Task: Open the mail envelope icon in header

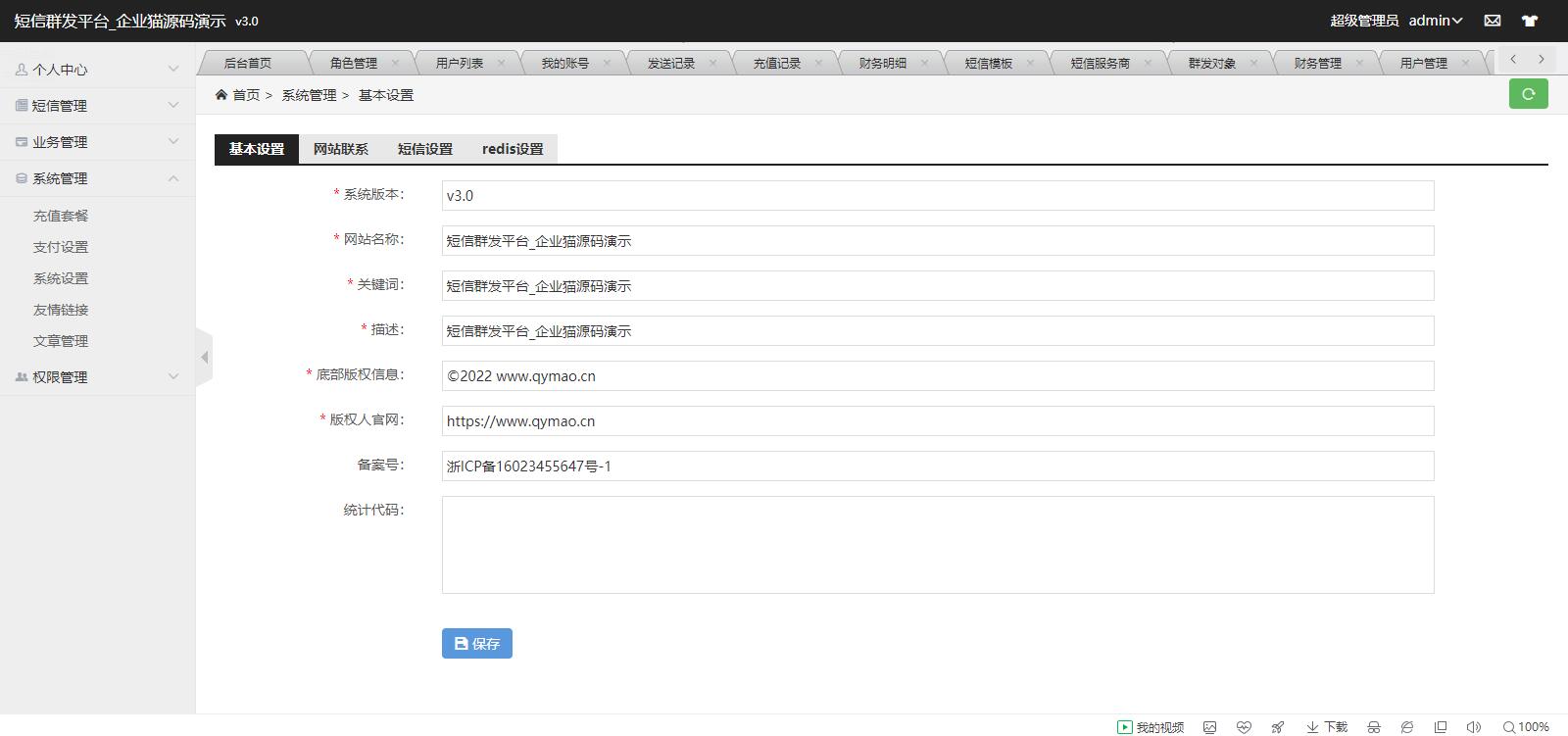Action: click(x=1492, y=21)
